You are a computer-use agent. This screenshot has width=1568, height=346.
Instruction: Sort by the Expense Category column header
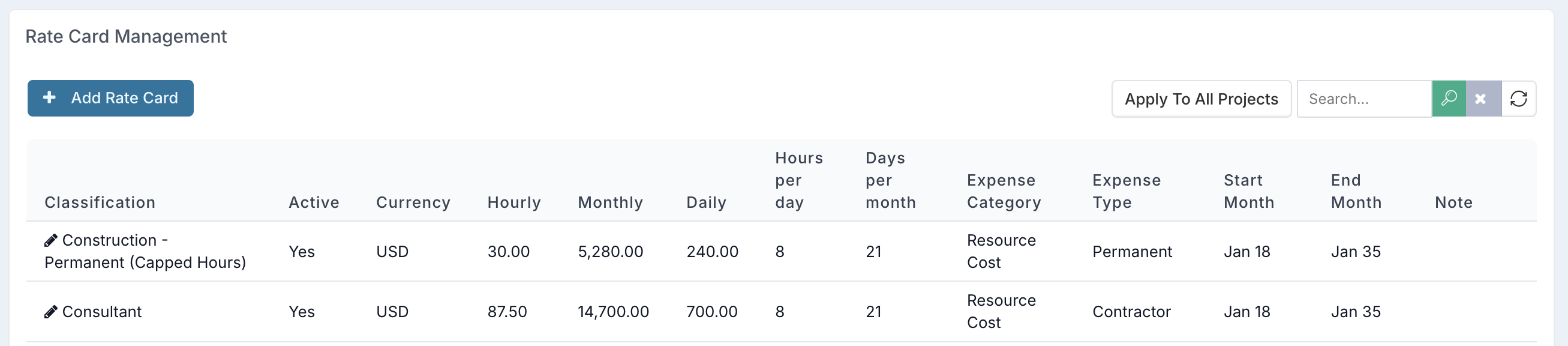[x=1004, y=191]
